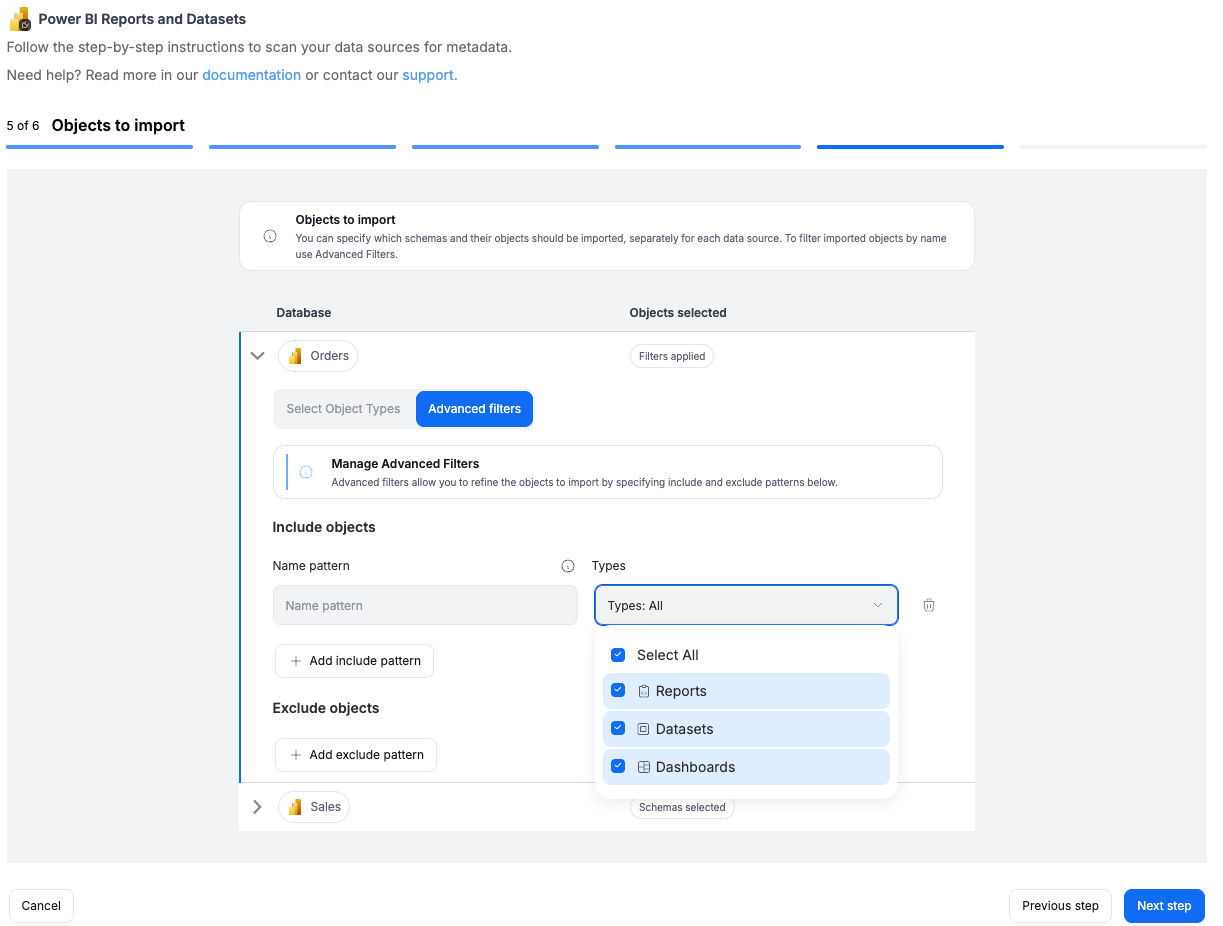This screenshot has width=1223, height=926.
Task: Click Add include pattern button
Action: pyautogui.click(x=354, y=661)
